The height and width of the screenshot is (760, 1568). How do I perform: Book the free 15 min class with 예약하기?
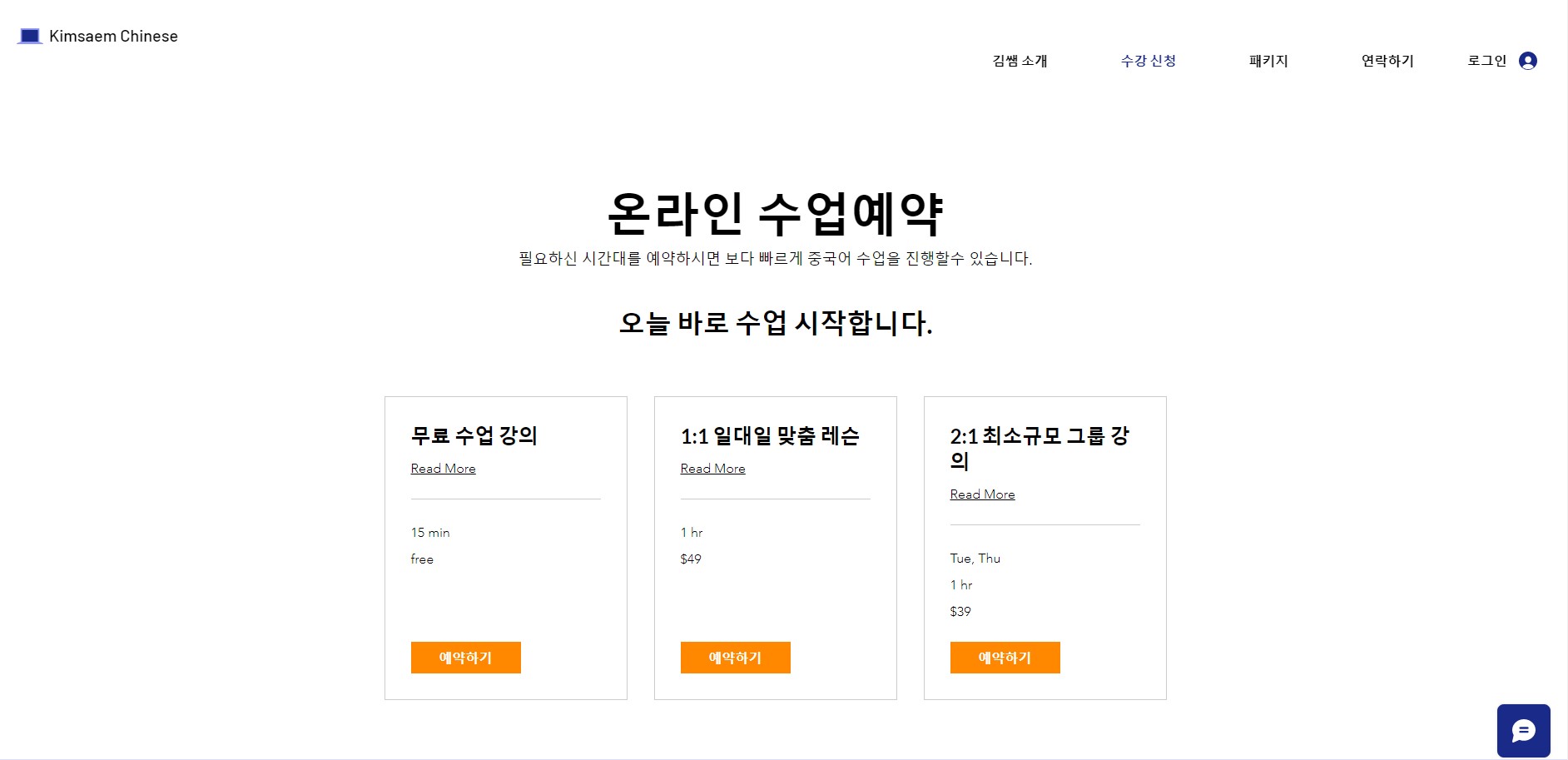pyautogui.click(x=465, y=658)
